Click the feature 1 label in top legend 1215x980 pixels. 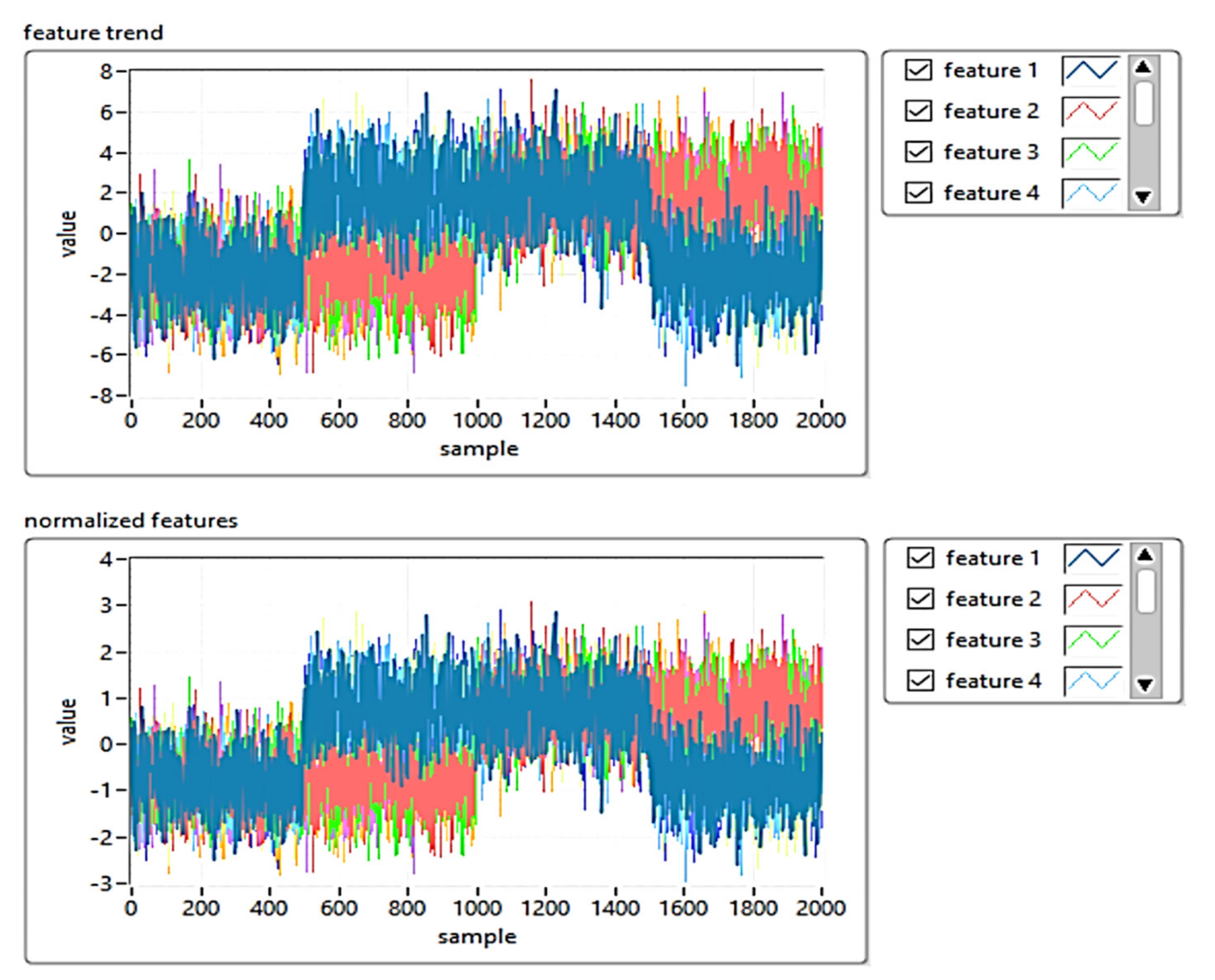pos(991,71)
